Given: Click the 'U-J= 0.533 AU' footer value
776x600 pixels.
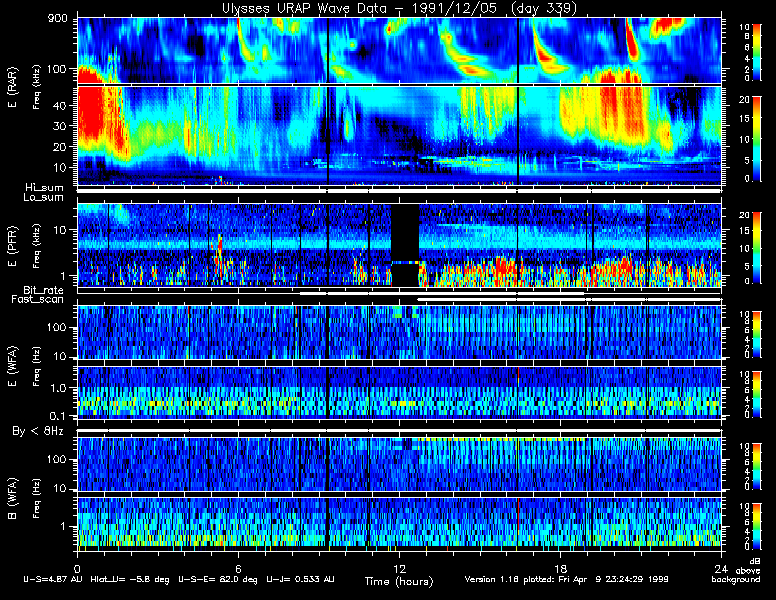Looking at the screenshot, I should click(300, 579).
